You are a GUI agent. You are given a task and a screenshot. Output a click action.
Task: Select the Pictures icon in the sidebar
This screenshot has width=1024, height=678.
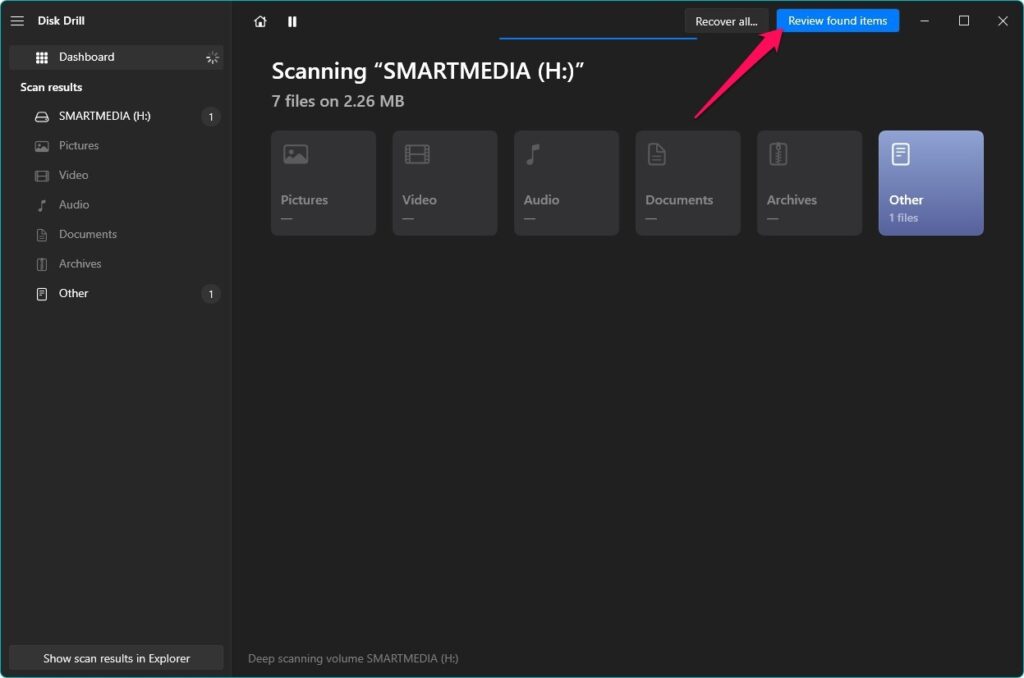click(x=41, y=145)
